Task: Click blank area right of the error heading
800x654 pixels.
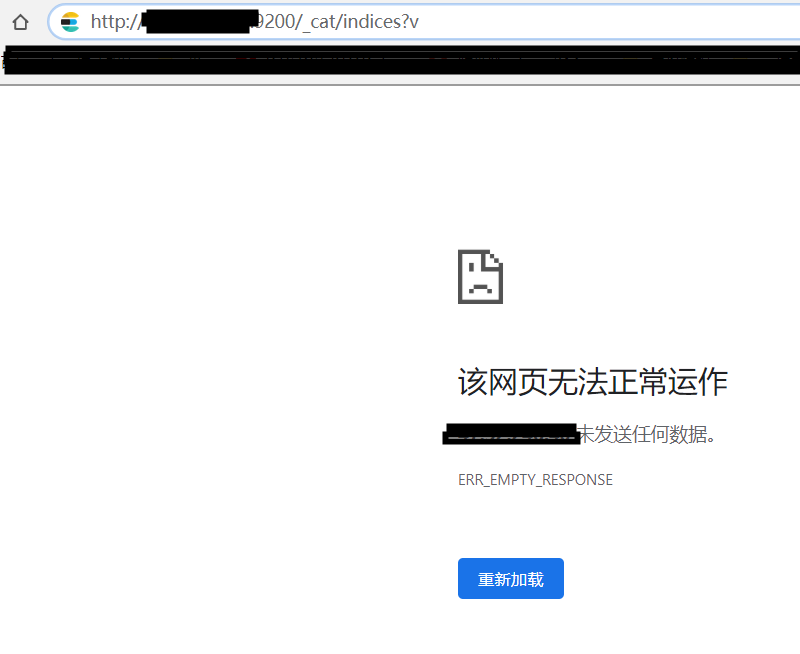Action: [x=765, y=382]
